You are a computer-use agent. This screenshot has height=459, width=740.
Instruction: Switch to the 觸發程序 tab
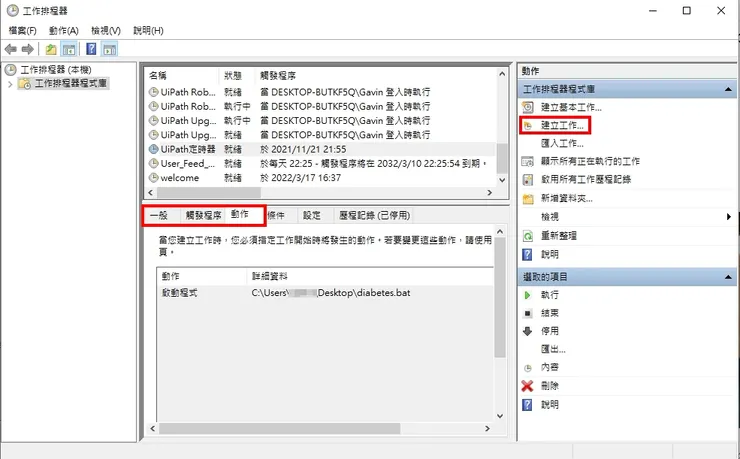click(203, 216)
